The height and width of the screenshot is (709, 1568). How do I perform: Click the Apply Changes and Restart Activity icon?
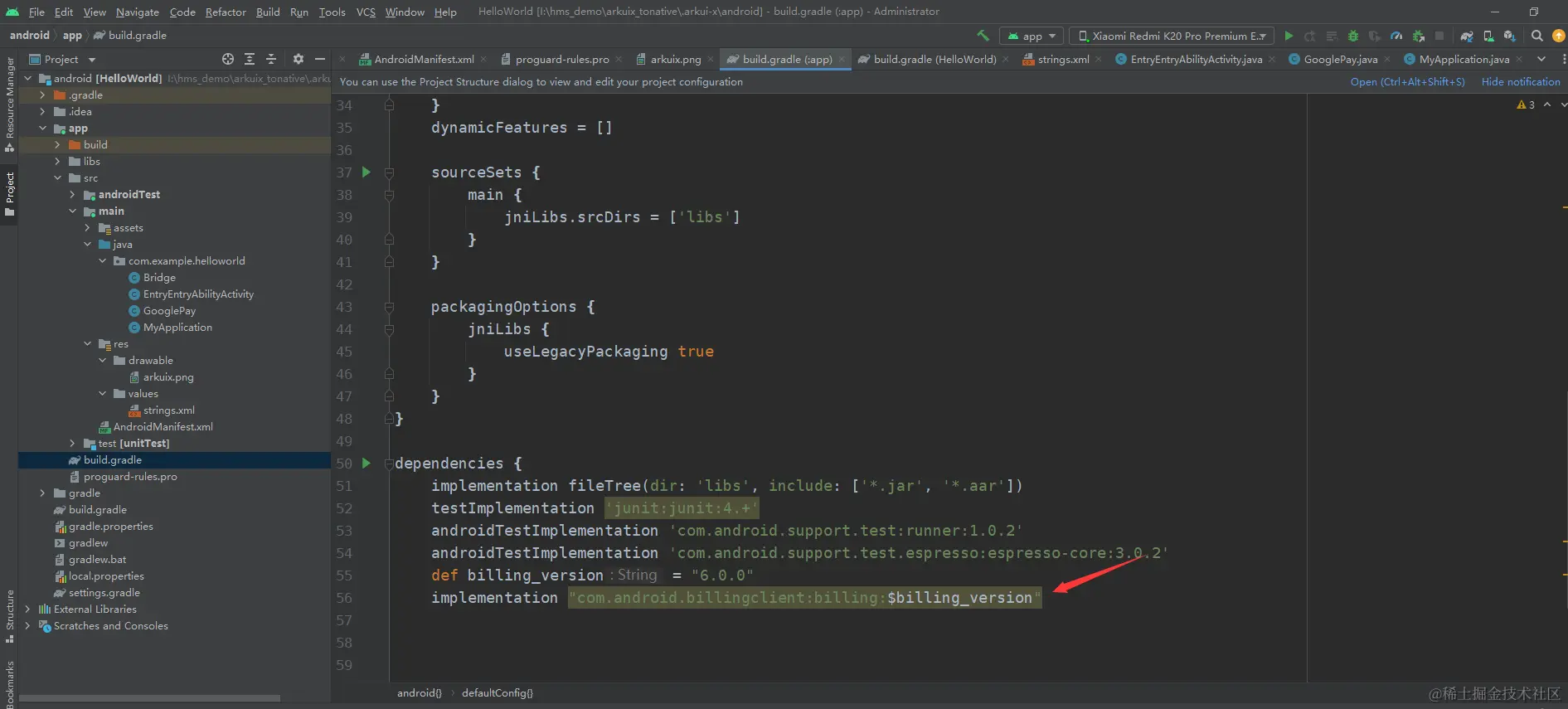(1310, 36)
